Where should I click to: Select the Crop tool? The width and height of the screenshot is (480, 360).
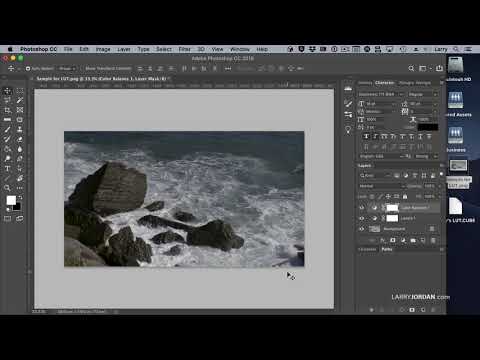coord(7,110)
